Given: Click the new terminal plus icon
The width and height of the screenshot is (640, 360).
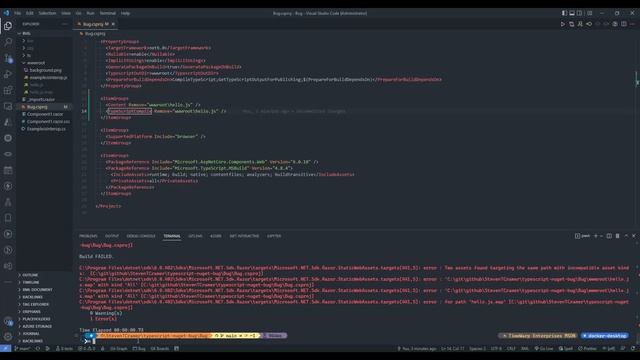Looking at the screenshot, I should [x=596, y=236].
